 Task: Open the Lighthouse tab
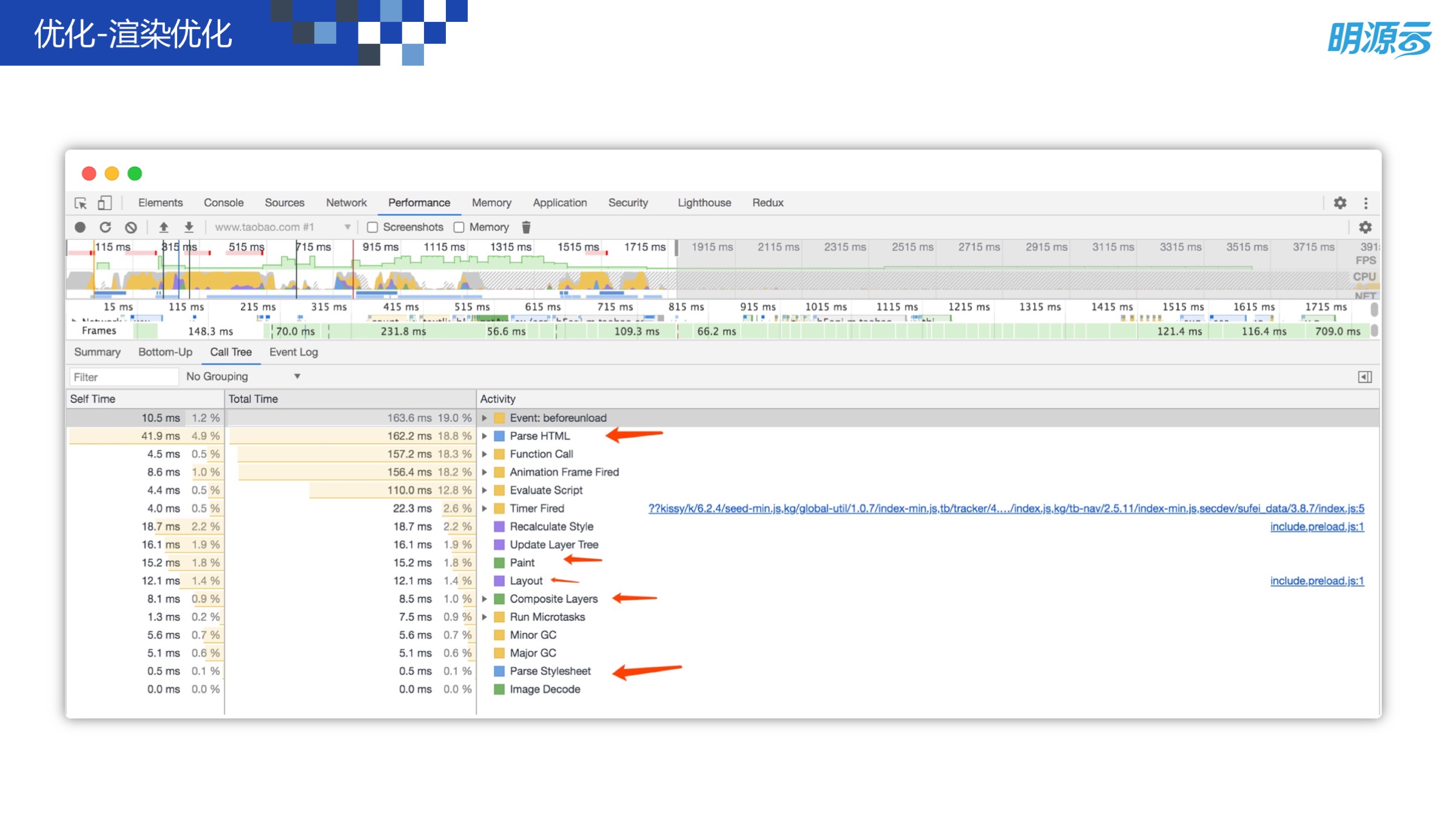[704, 203]
